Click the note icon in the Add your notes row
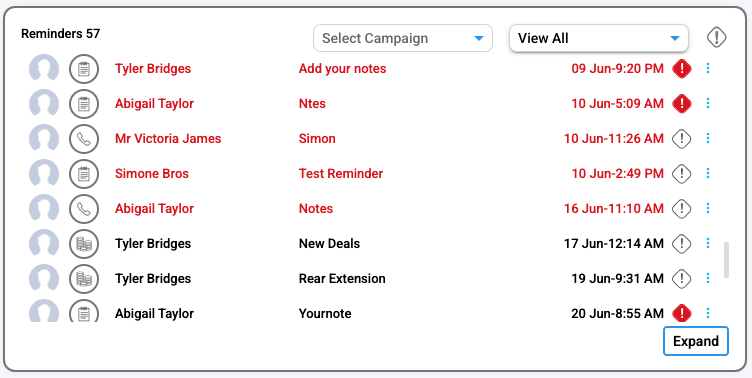The image size is (752, 378). point(84,69)
